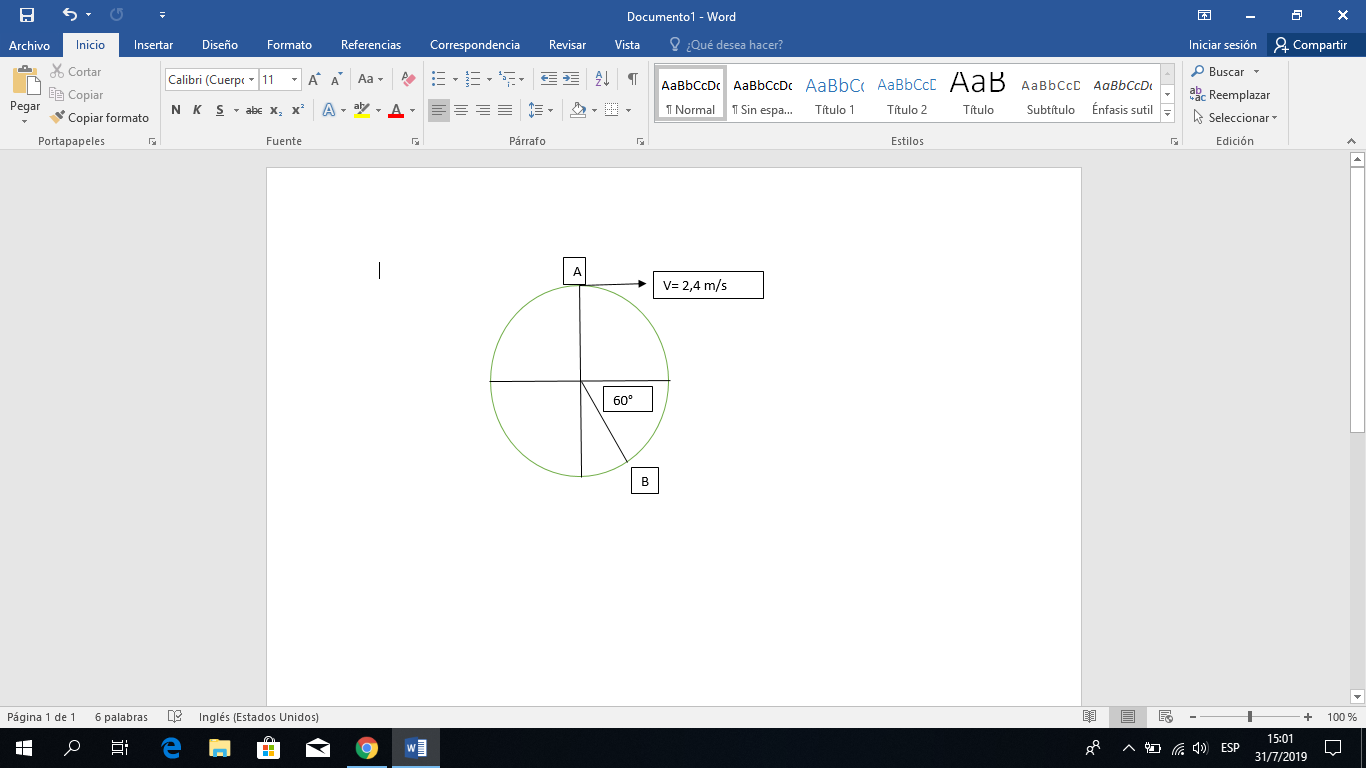The width and height of the screenshot is (1366, 768).
Task: Click the Format Painter (Copiar formato) icon
Action: 58,118
